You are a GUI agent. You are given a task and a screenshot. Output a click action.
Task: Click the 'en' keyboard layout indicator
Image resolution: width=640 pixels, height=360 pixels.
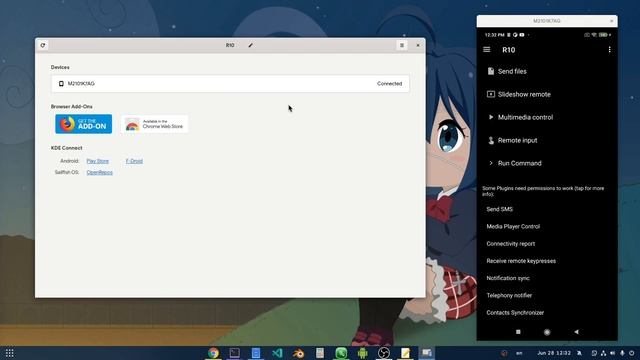pyautogui.click(x=519, y=353)
